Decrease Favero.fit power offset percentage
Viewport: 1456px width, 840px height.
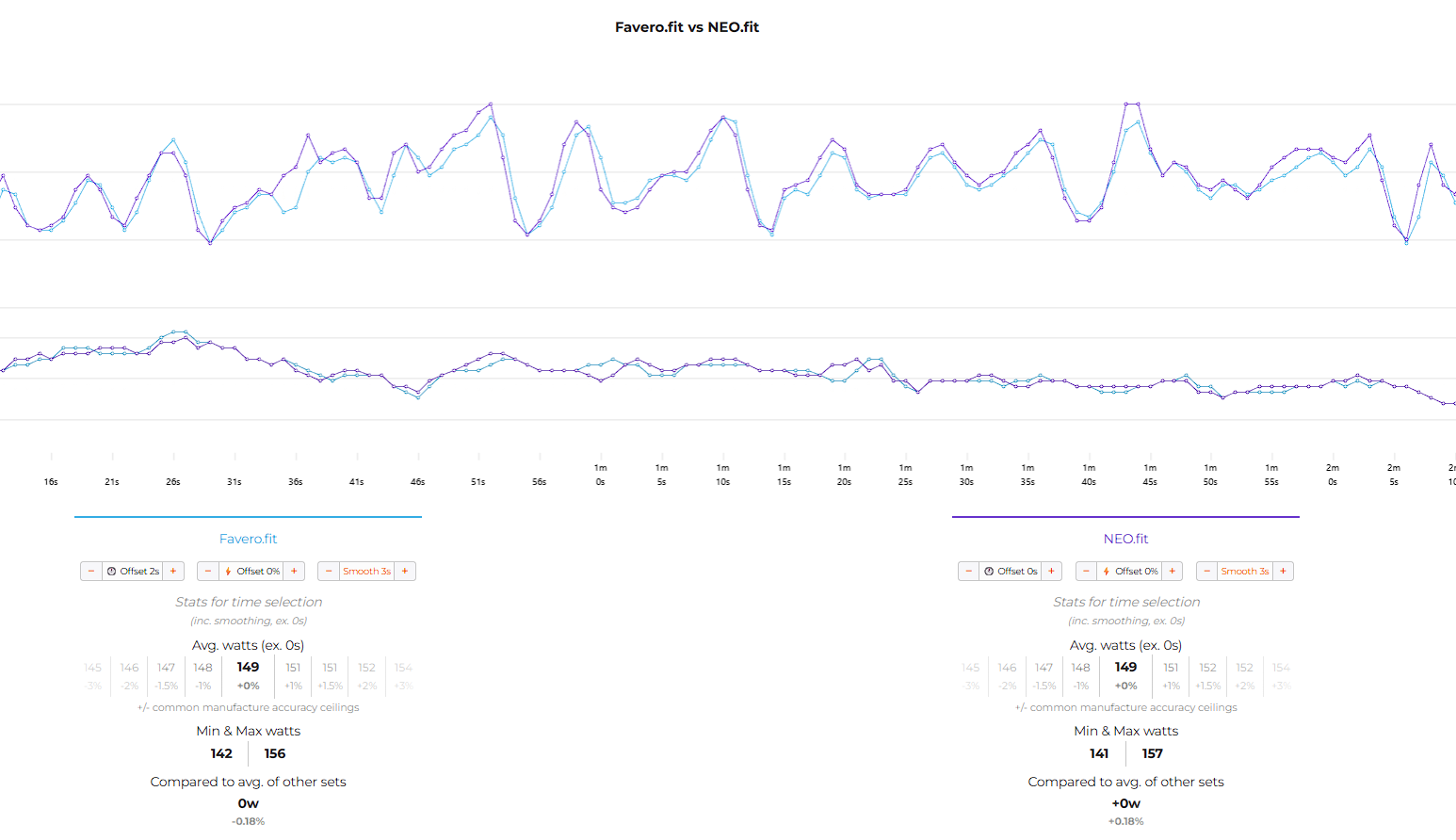tap(208, 572)
